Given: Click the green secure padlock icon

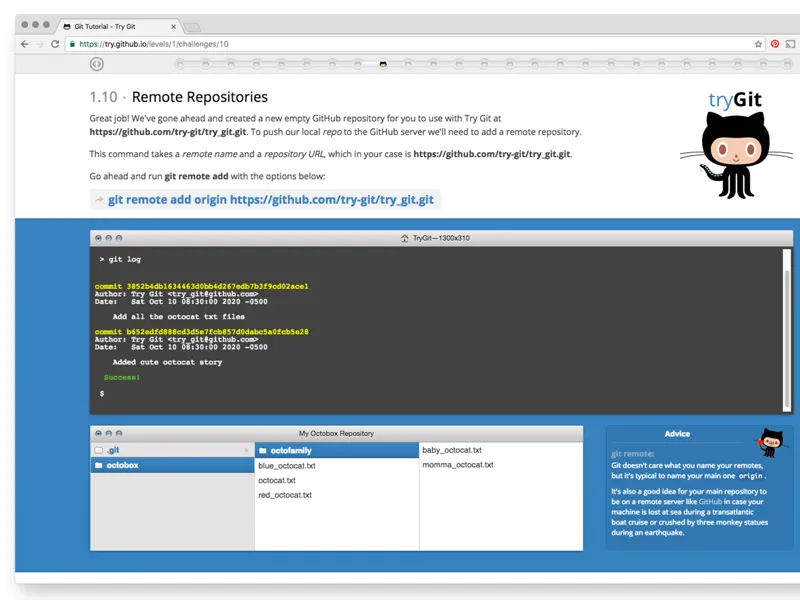Looking at the screenshot, I should (72, 44).
